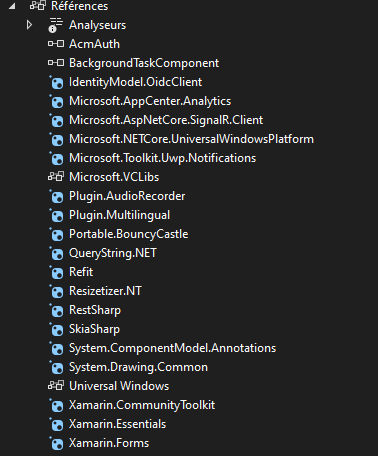Click the Portable.BouncyCastle package icon

pos(57,234)
